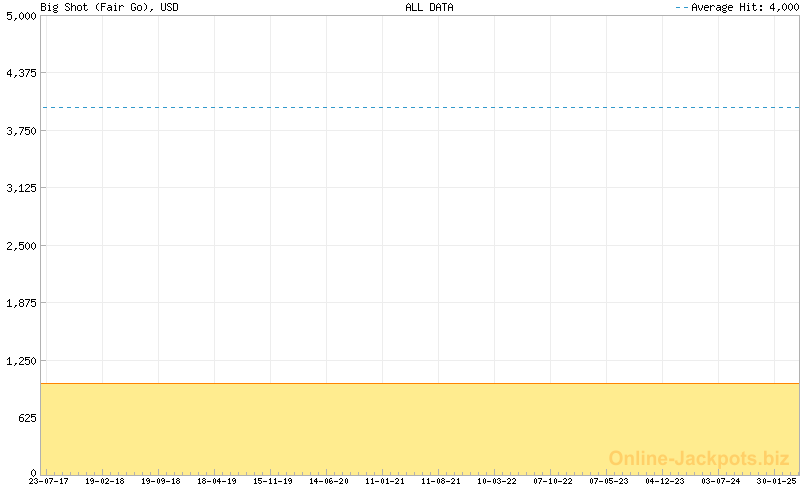This screenshot has height=490, width=800.
Task: Open the Online-Jackpots.biz watermark link
Action: 699,458
